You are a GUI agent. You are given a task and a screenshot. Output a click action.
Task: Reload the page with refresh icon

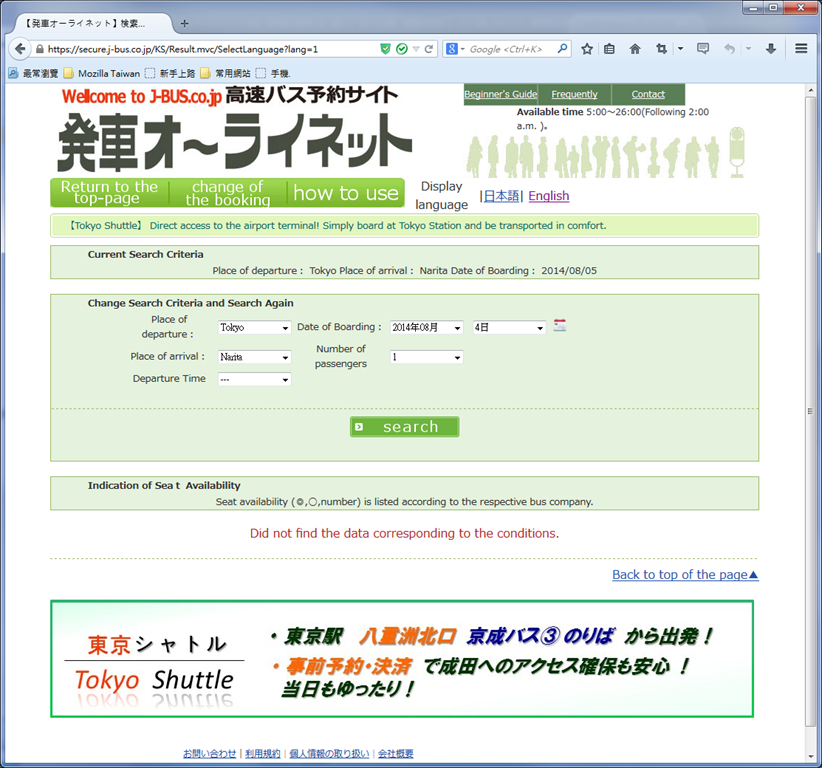coord(429,49)
